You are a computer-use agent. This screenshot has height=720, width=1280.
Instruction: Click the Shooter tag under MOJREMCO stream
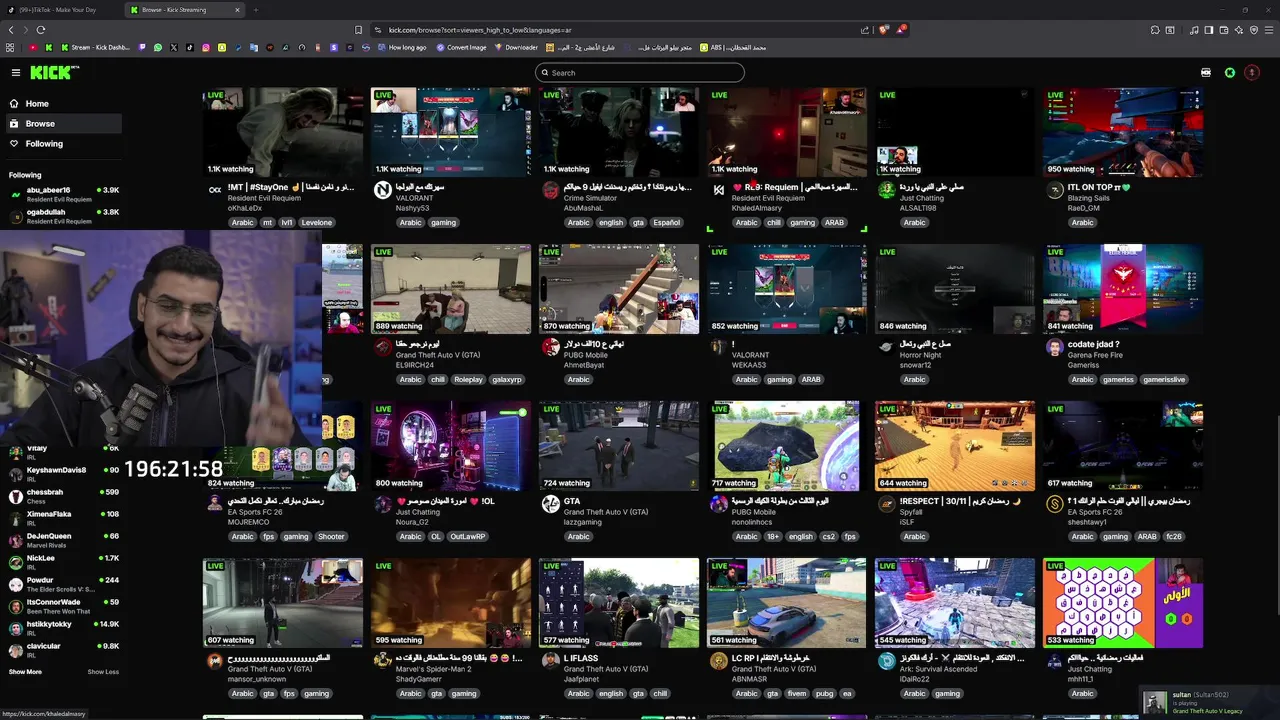331,537
